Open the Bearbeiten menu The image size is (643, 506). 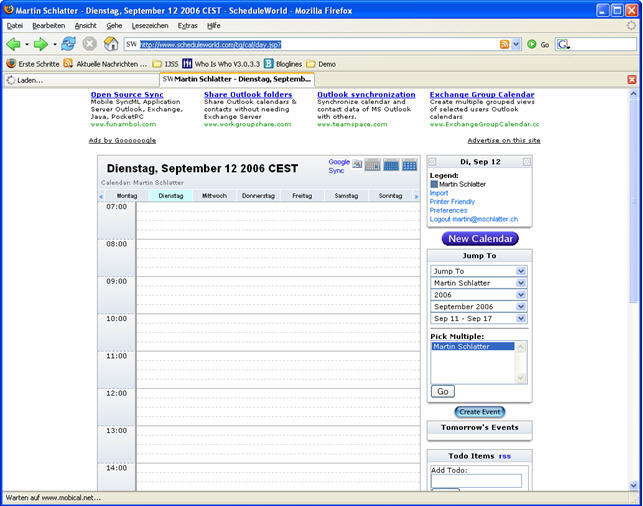48,25
